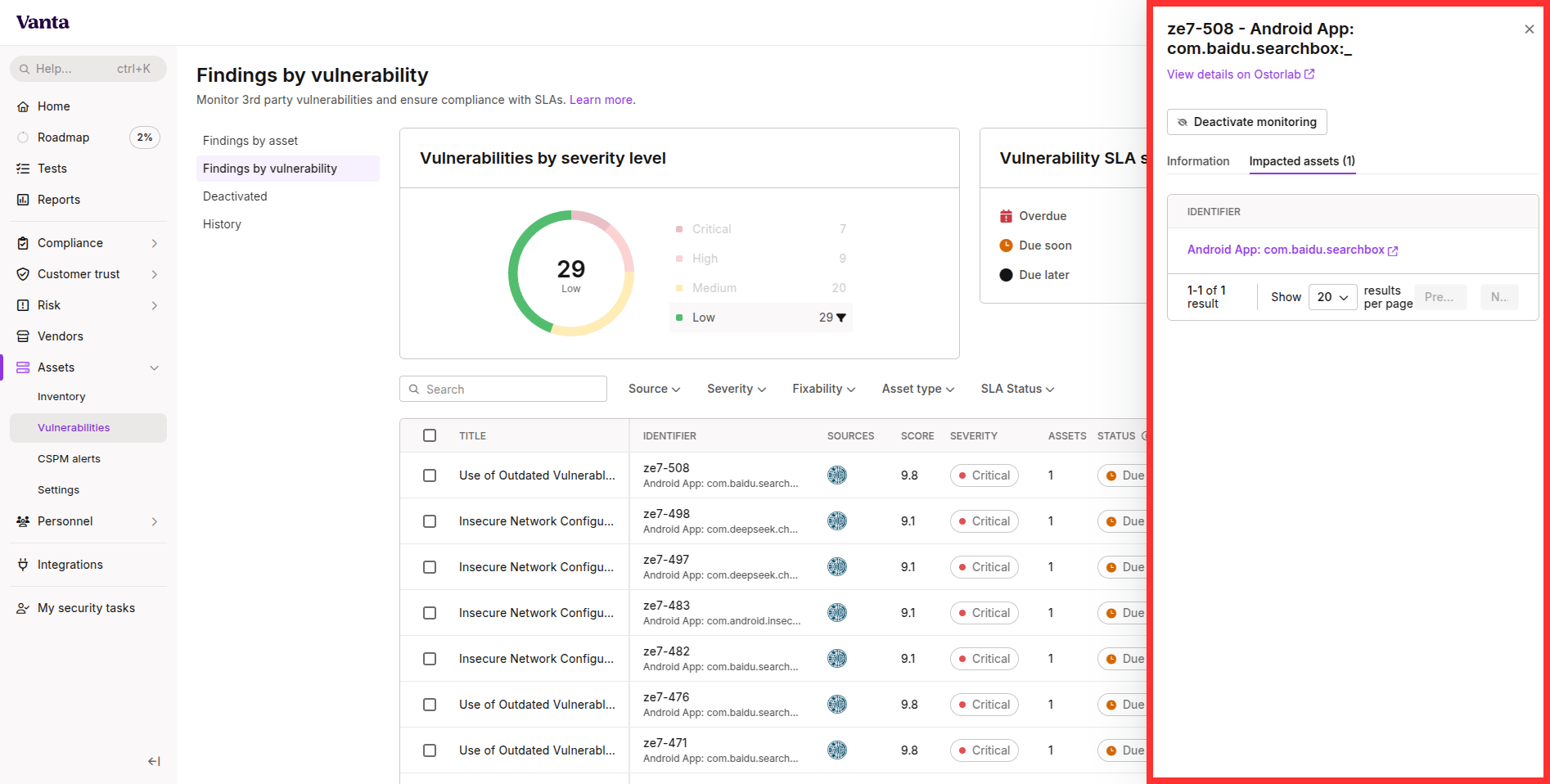Click the Risk icon in sidebar
Viewport: 1550px width, 784px height.
(23, 305)
